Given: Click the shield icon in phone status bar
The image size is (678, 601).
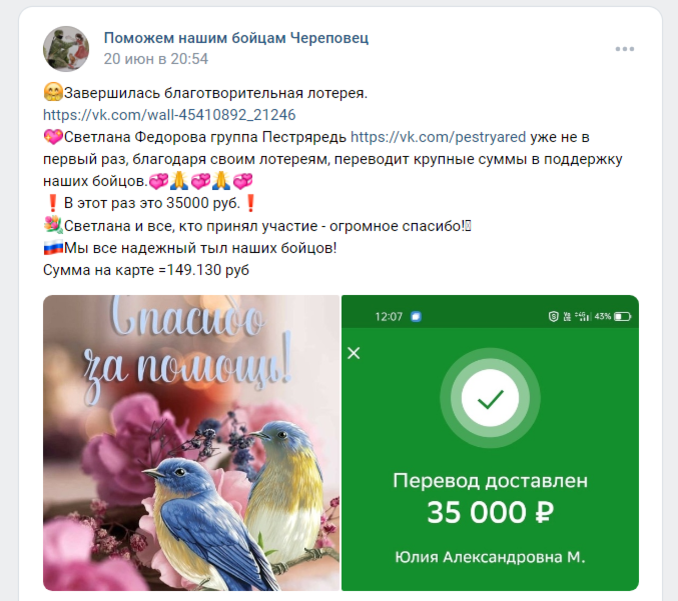Looking at the screenshot, I should point(553,316).
